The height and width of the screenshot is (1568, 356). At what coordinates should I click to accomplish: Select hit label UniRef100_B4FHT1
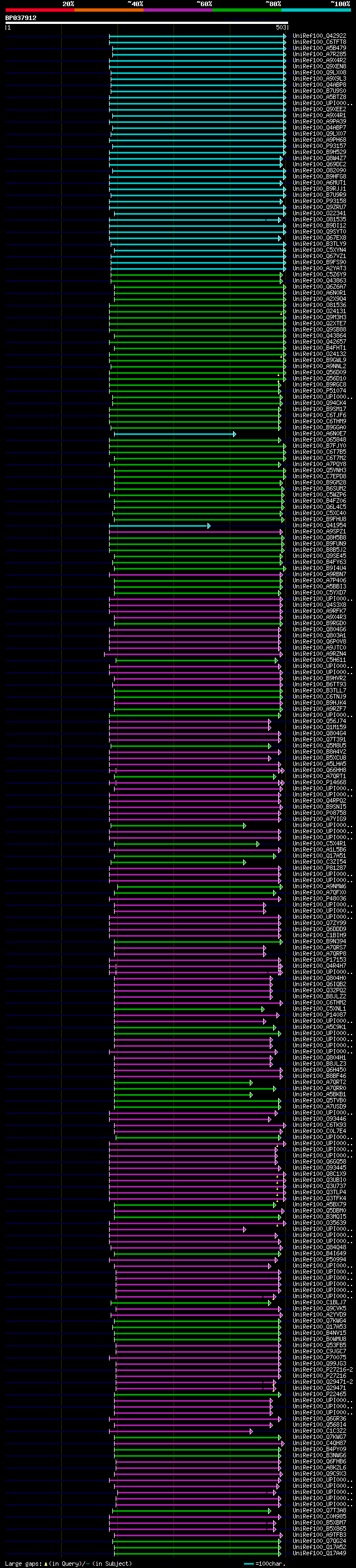coord(319,348)
